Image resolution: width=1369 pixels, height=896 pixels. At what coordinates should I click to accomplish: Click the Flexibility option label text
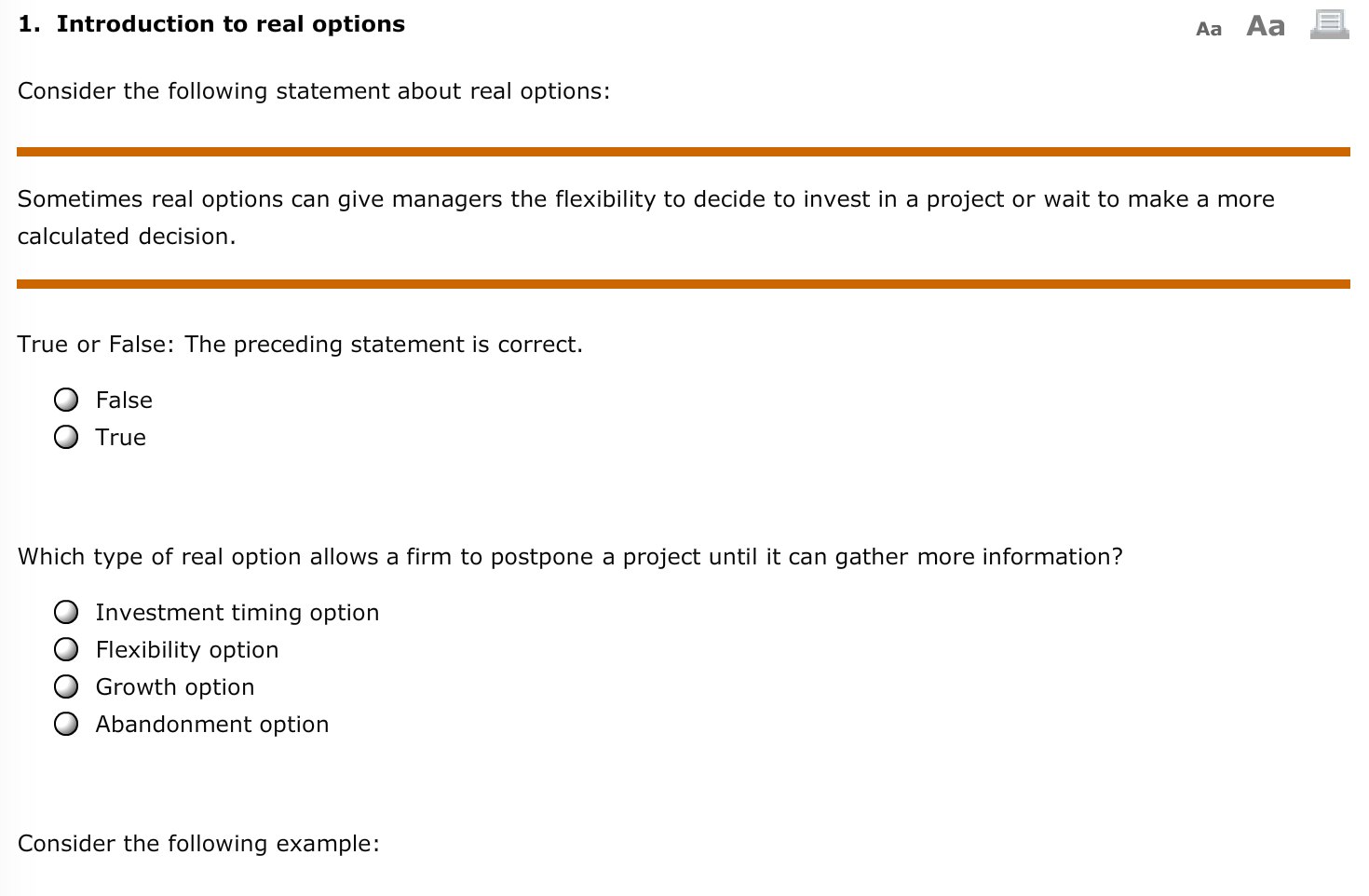coord(186,649)
